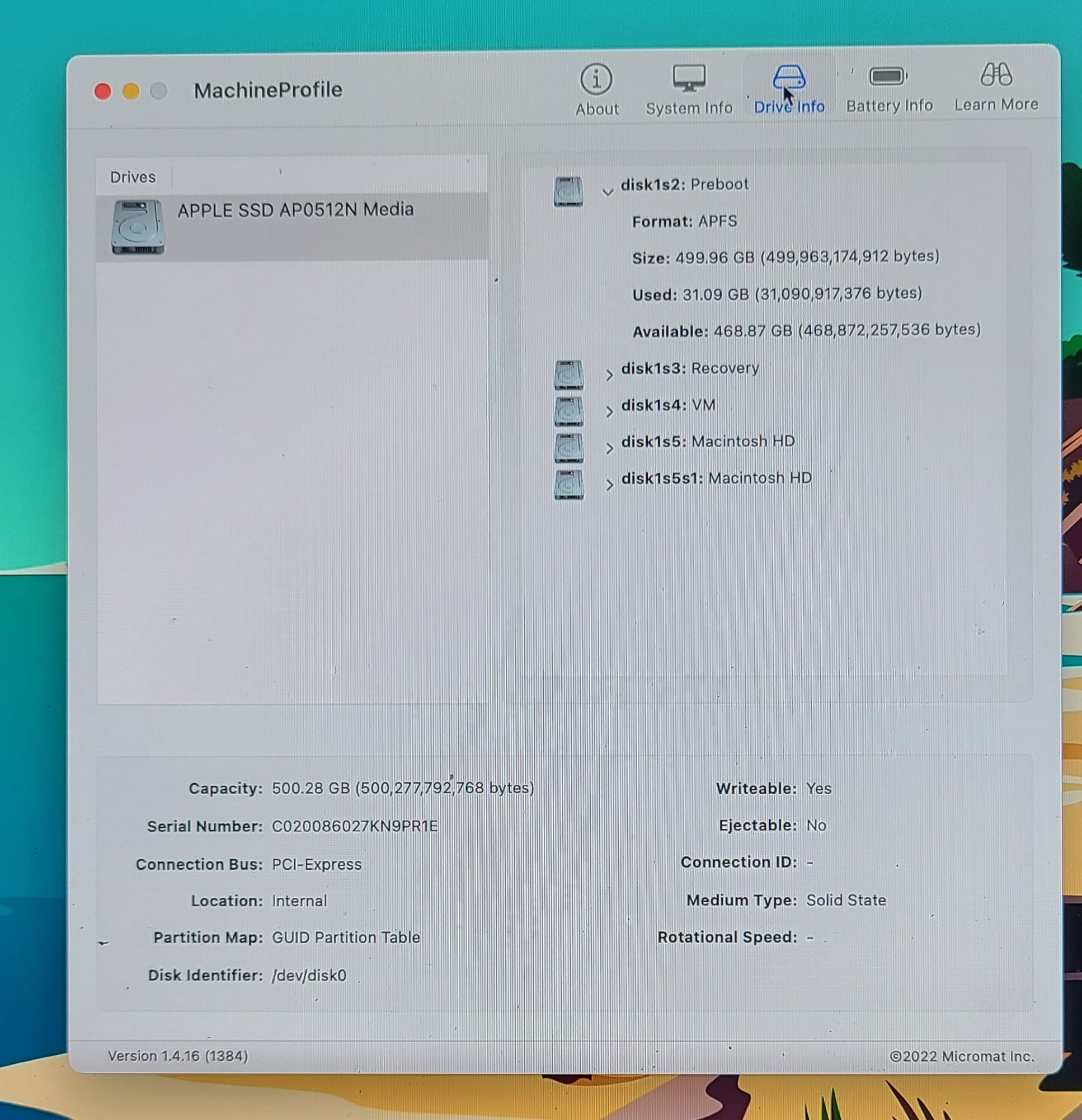Select the Drive Info toolbar icon
This screenshot has height=1120, width=1082.
[x=789, y=78]
